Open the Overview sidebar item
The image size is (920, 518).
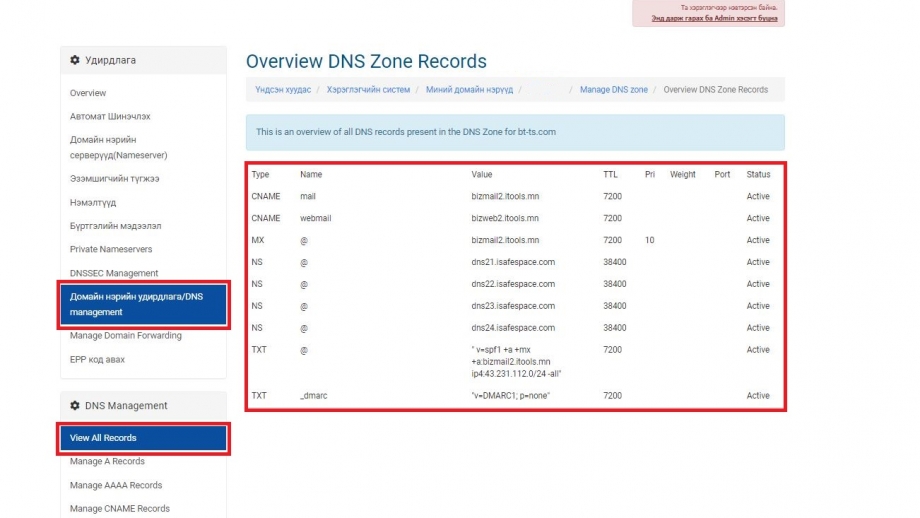(88, 93)
